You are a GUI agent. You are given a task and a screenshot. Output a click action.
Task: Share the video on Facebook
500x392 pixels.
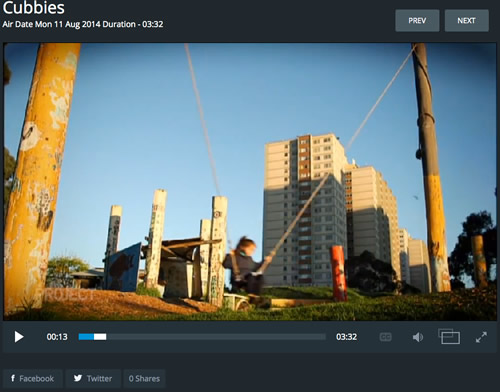coord(33,379)
